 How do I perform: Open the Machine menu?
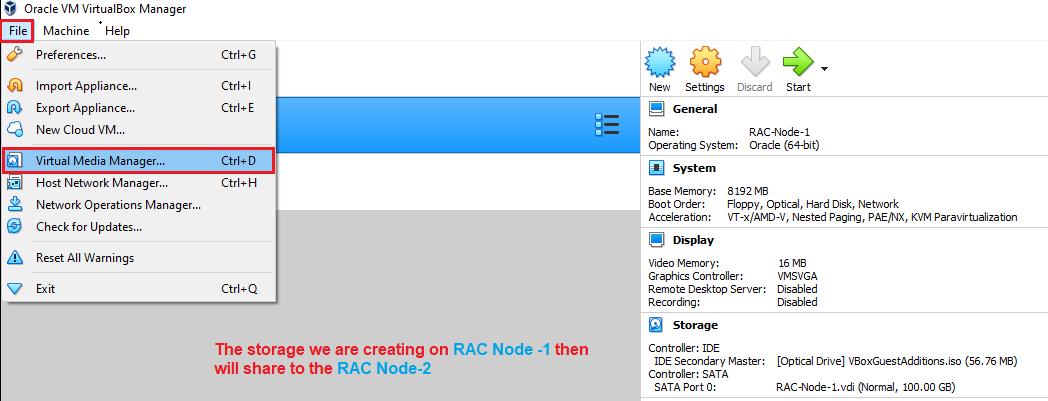point(66,31)
